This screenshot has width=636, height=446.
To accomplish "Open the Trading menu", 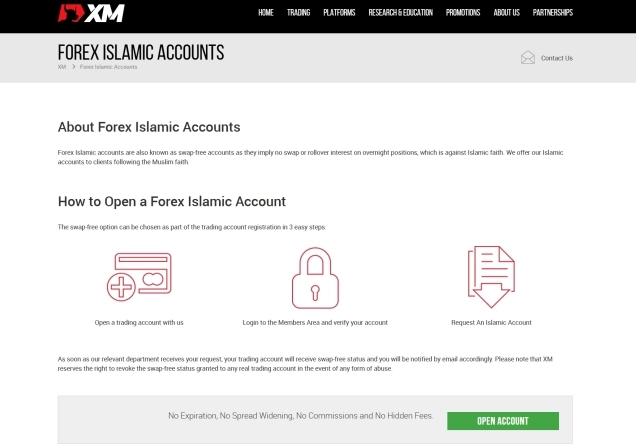I will pyautogui.click(x=299, y=13).
